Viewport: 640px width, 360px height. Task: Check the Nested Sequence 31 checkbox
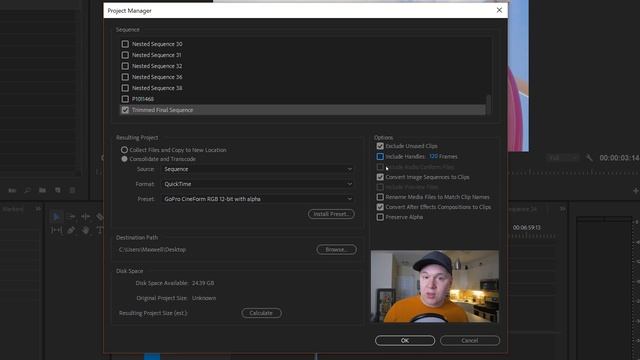[125, 55]
